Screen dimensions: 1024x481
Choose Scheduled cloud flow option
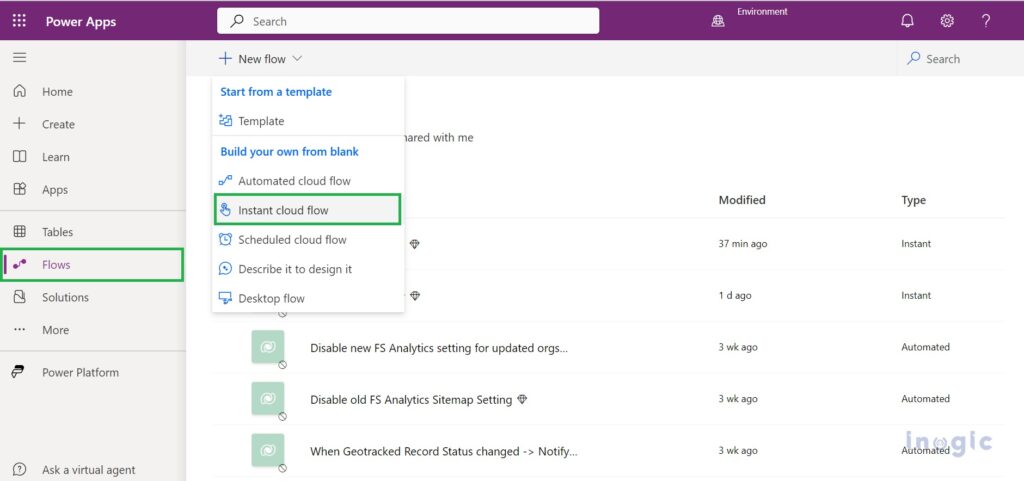pos(292,240)
